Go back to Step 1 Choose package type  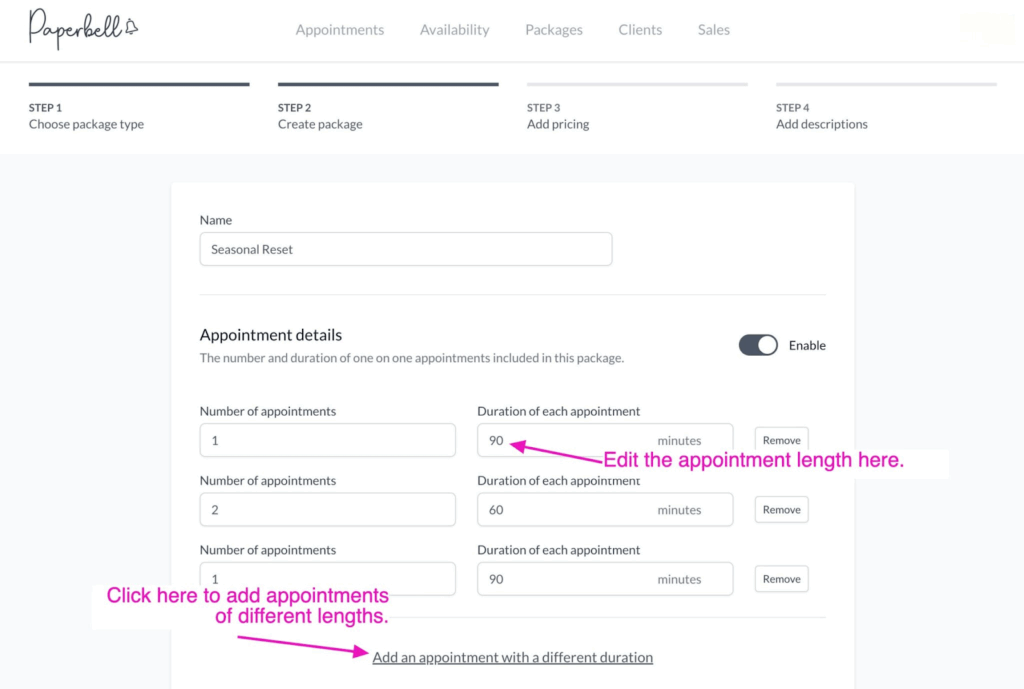[x=86, y=116]
